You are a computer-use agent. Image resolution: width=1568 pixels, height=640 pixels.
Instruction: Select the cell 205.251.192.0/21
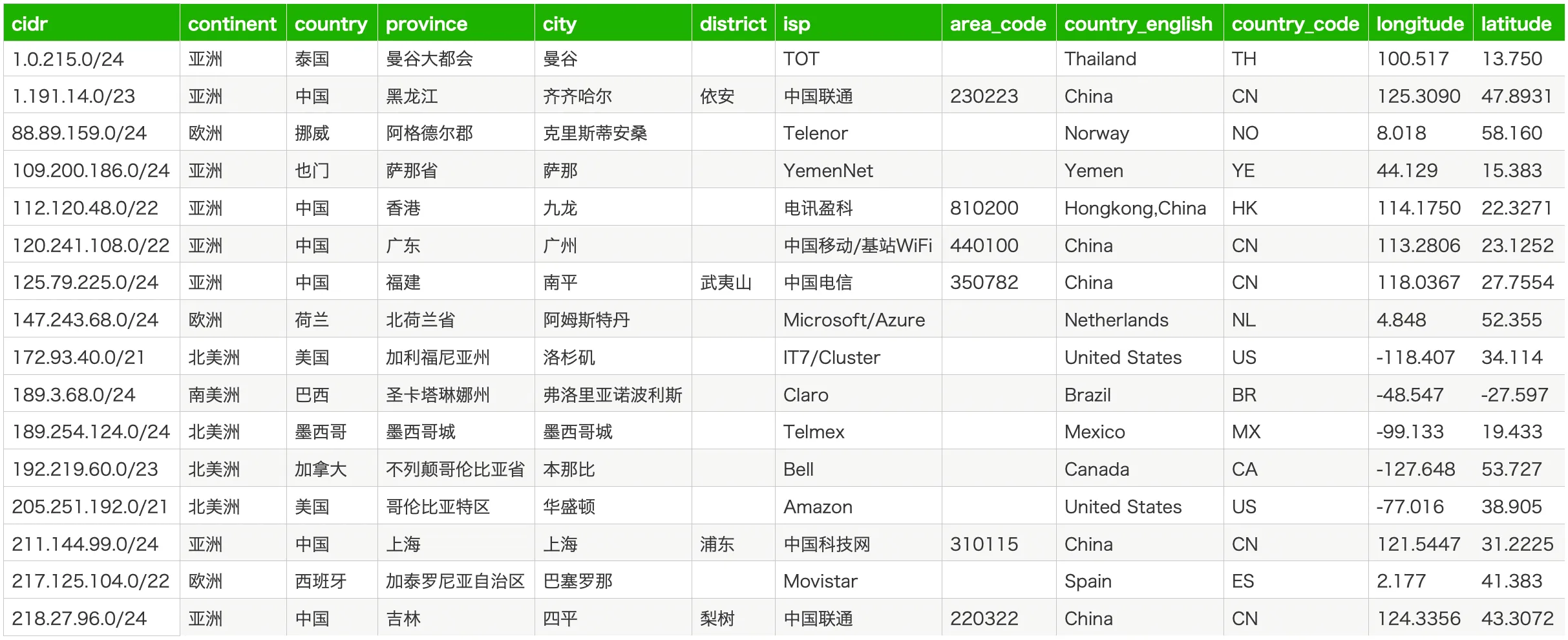click(x=92, y=506)
